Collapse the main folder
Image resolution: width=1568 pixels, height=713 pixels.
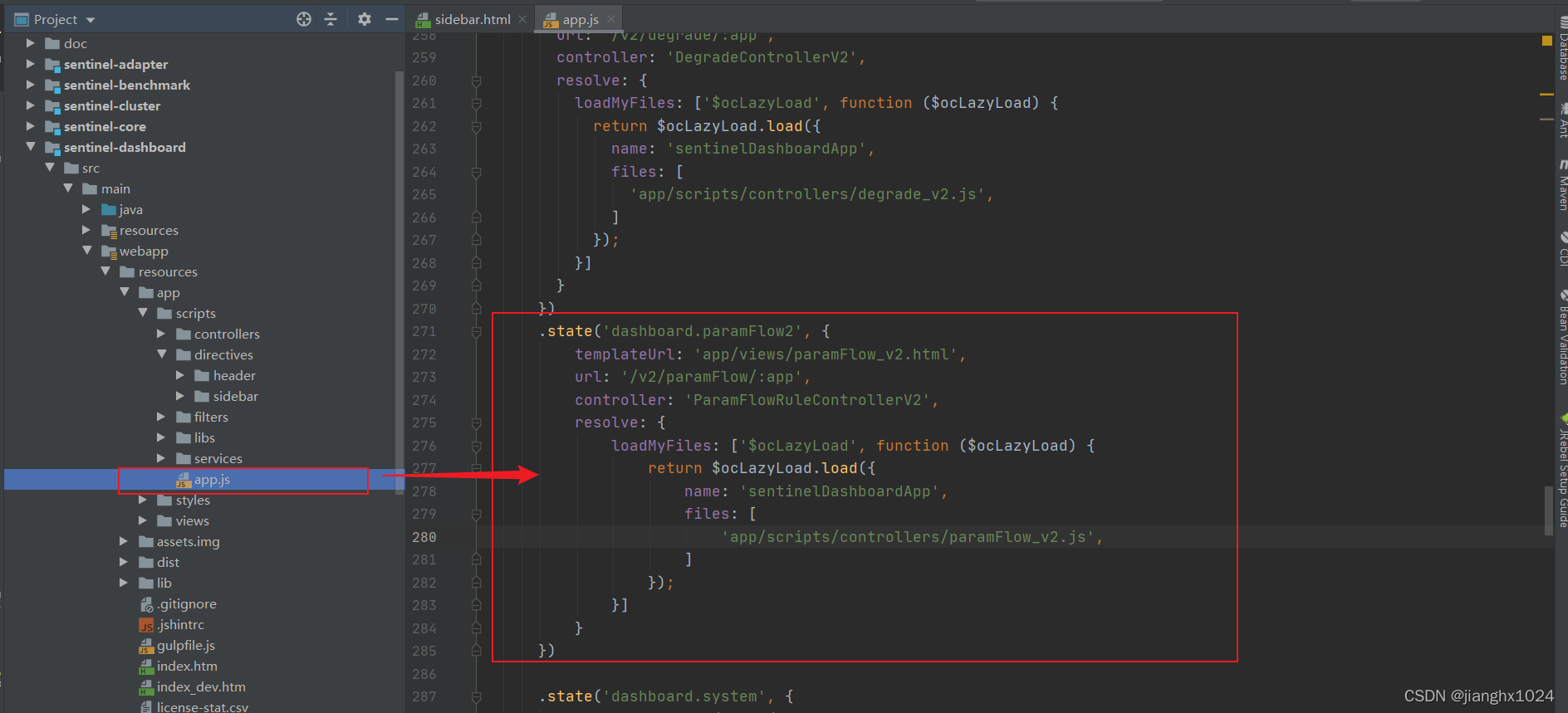(x=68, y=188)
